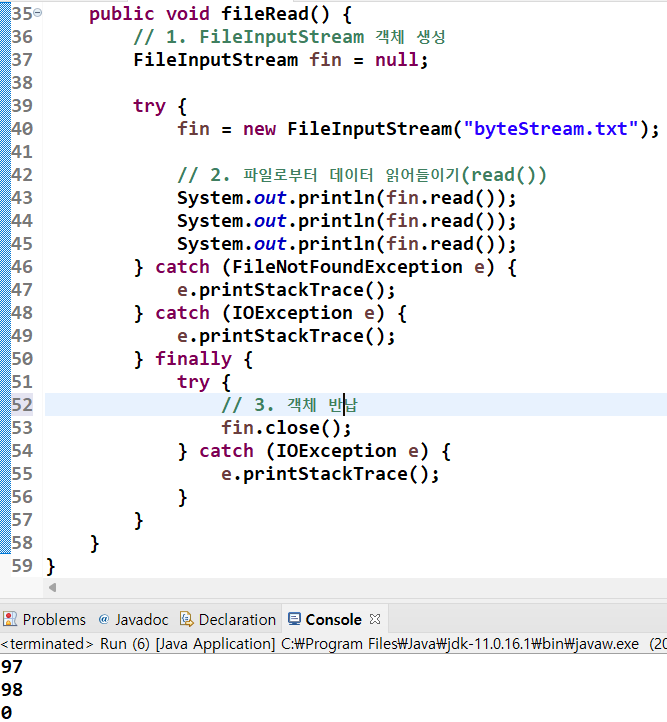Open the Javadoc tab
Viewport: 667px width, 722px height.
(133, 620)
